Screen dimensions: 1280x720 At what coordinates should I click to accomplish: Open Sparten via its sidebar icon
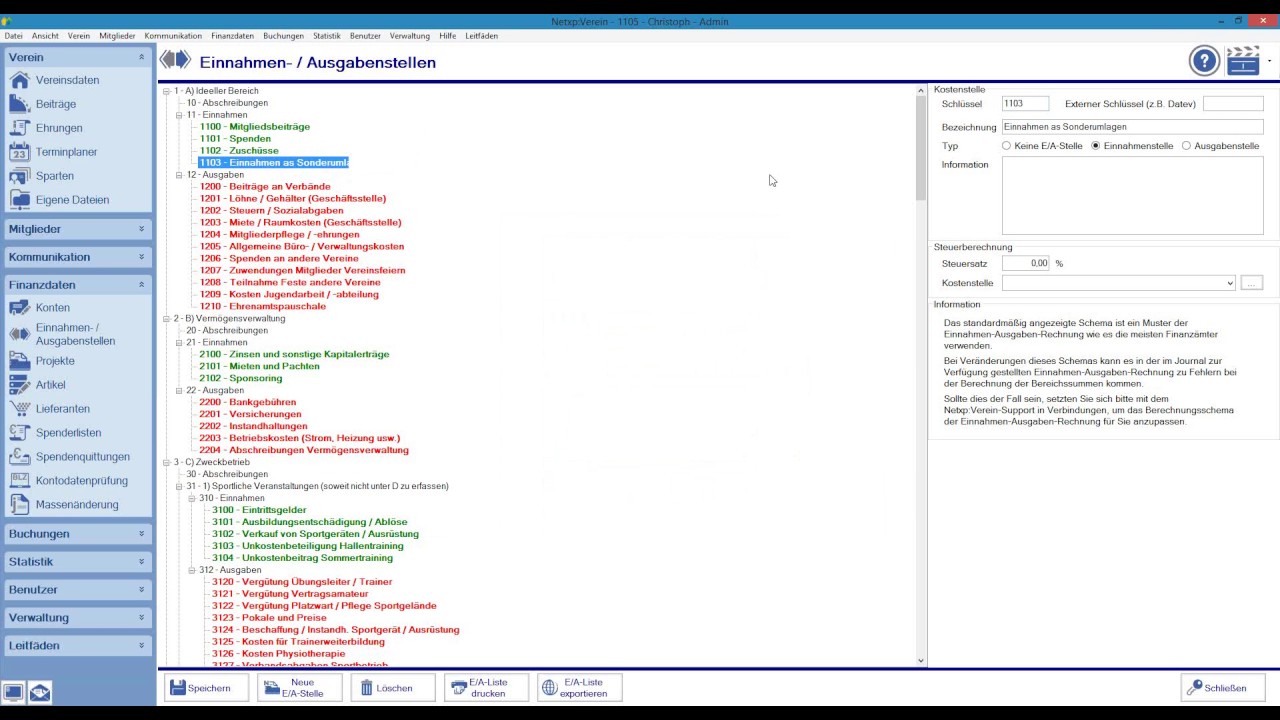(x=20, y=176)
